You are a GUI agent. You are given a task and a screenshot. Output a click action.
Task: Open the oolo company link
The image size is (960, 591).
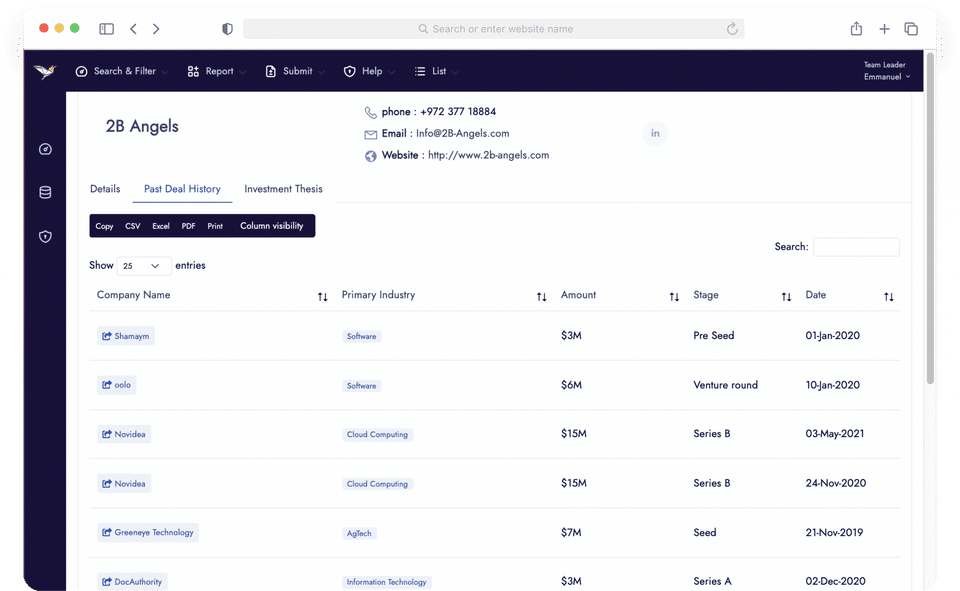point(116,385)
